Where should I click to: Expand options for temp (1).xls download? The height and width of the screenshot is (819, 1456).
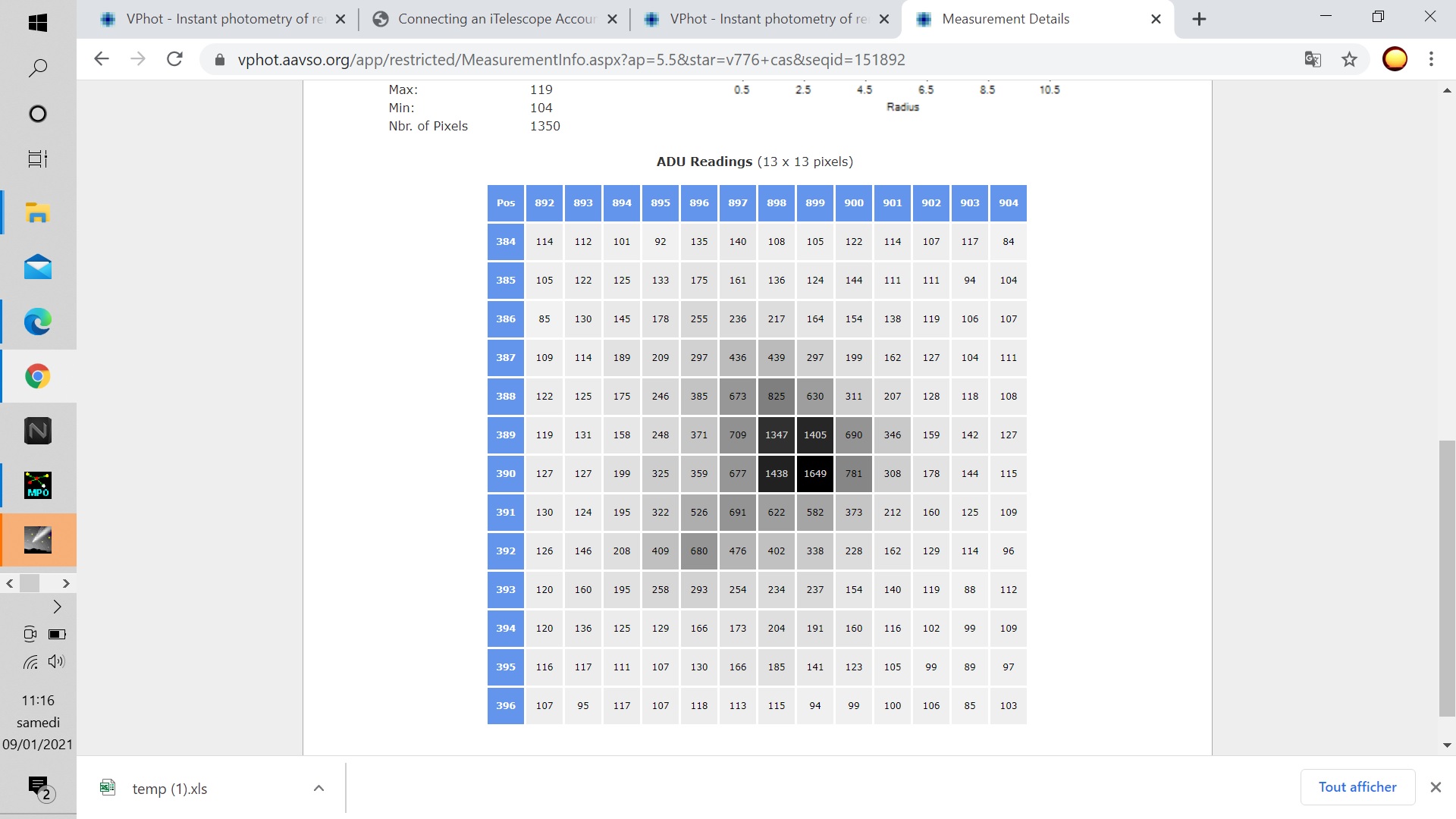point(318,789)
